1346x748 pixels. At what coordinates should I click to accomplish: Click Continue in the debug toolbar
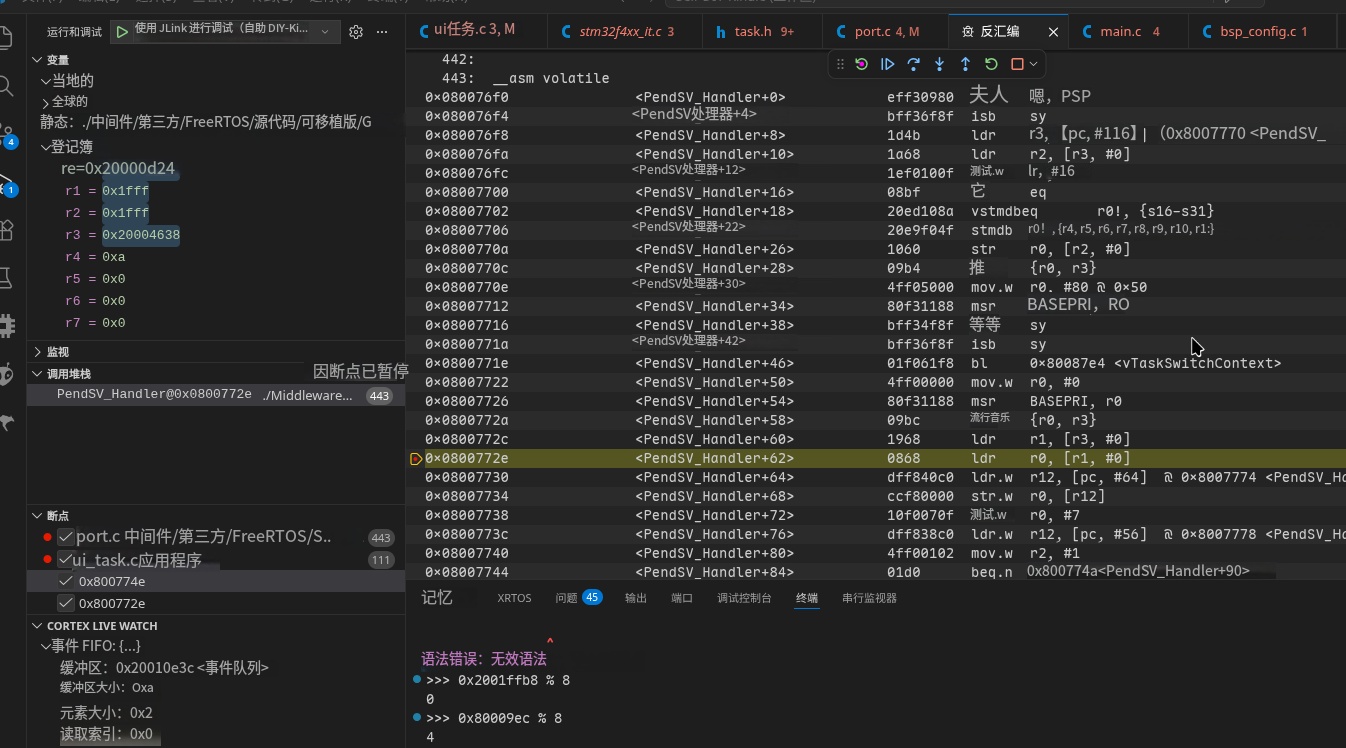tap(887, 64)
